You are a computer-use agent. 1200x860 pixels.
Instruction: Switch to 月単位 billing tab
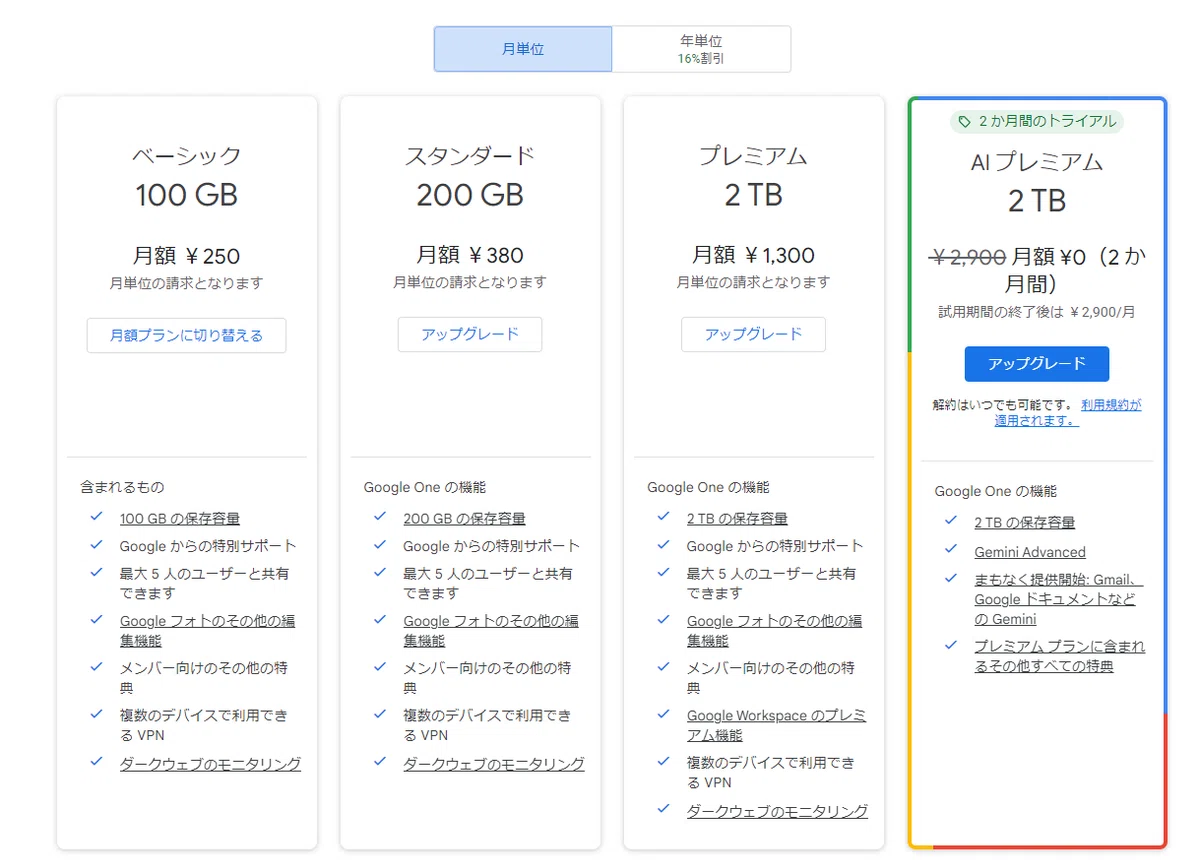pyautogui.click(x=523, y=49)
